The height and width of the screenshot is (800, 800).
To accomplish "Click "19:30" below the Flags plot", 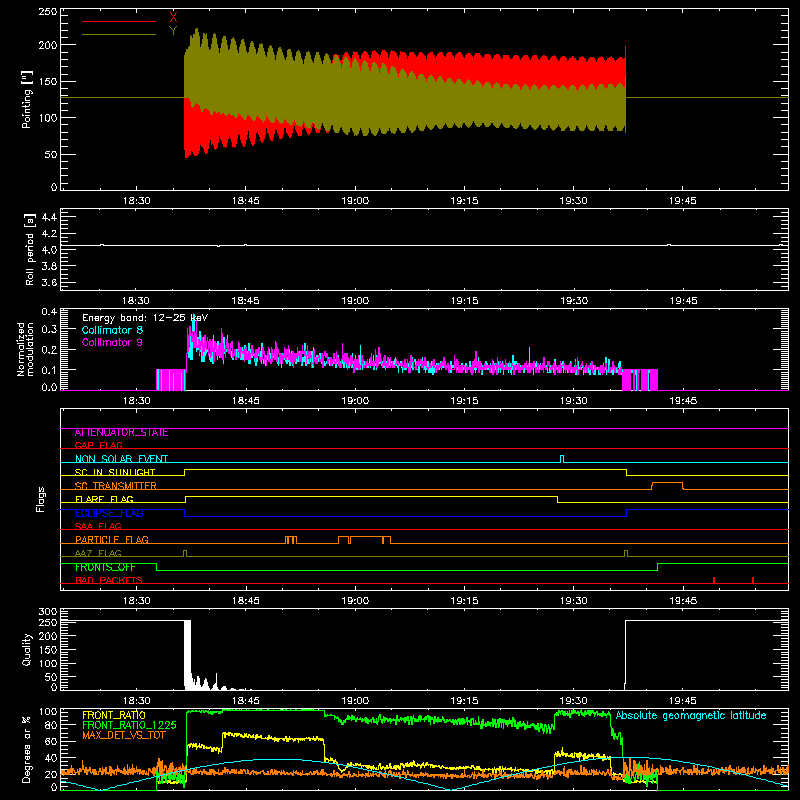I will 573,601.
